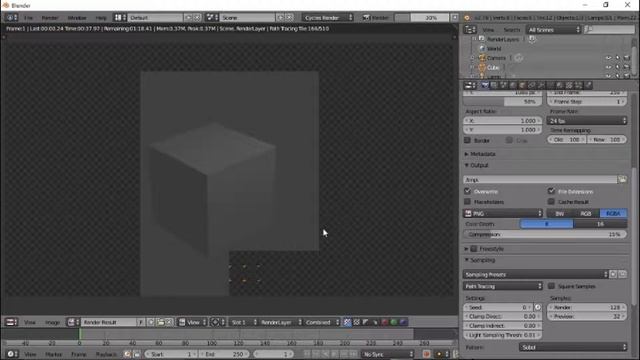The height and width of the screenshot is (360, 640).
Task: Enable the Border checkbox
Action: (x=468, y=140)
